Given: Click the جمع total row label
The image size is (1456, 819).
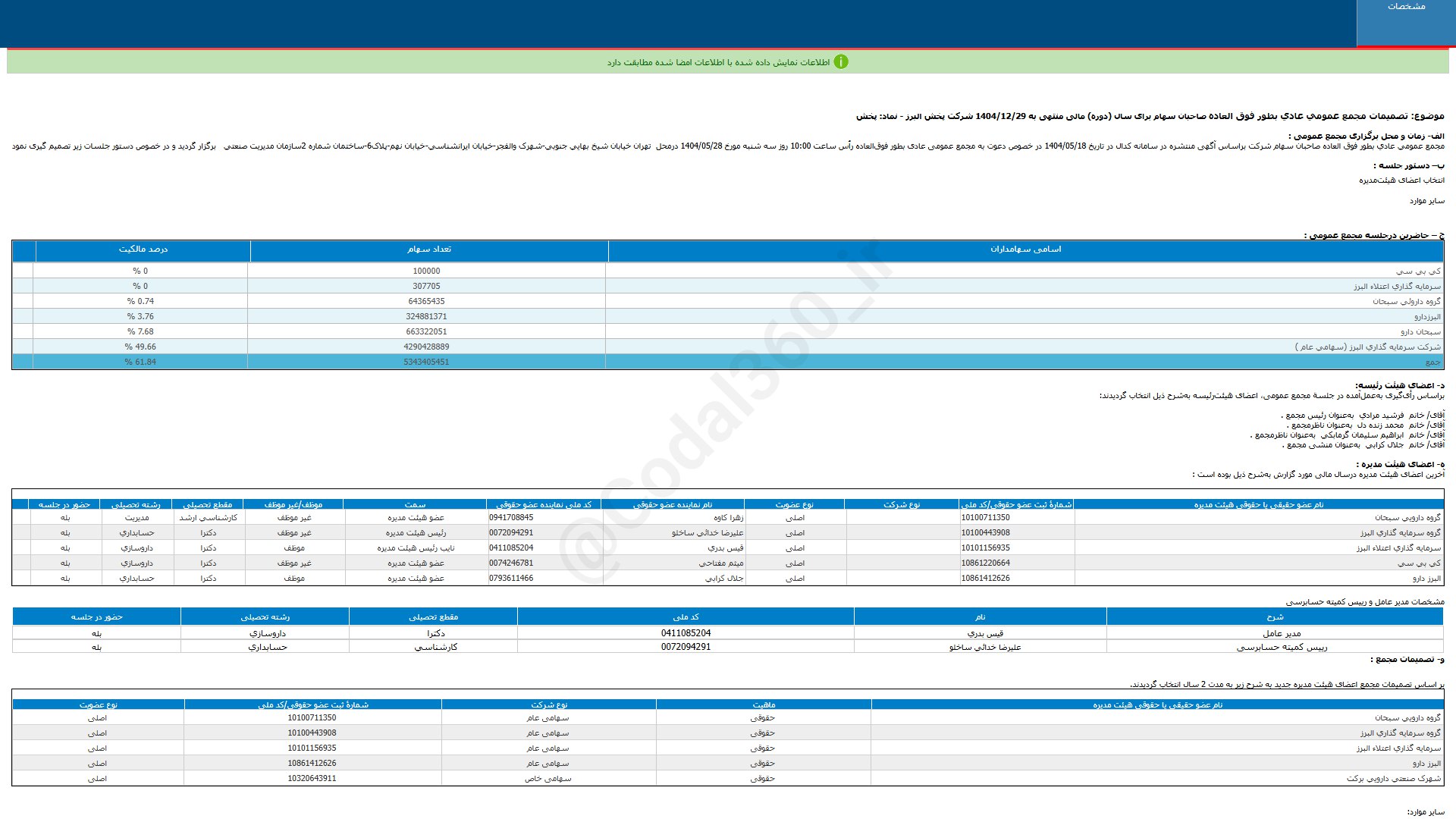Looking at the screenshot, I should (x=1433, y=362).
